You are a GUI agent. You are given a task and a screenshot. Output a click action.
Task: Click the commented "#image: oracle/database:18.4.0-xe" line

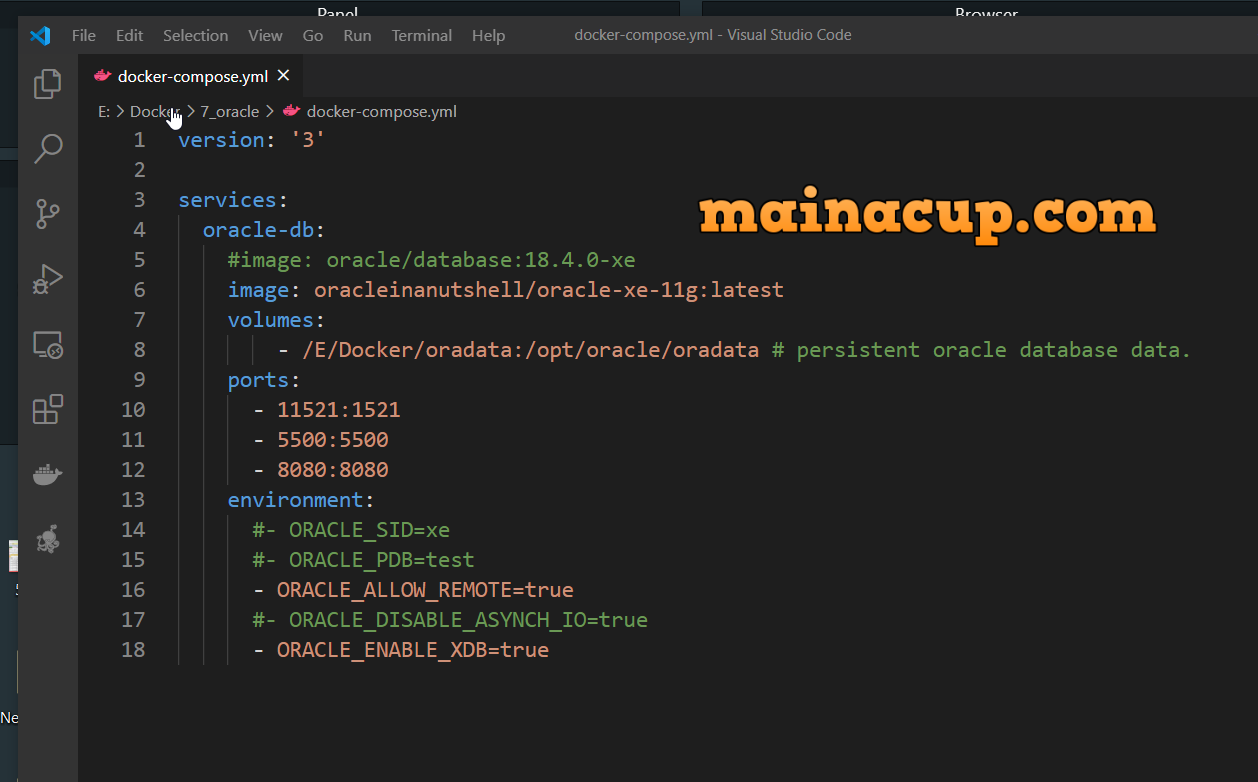click(431, 260)
